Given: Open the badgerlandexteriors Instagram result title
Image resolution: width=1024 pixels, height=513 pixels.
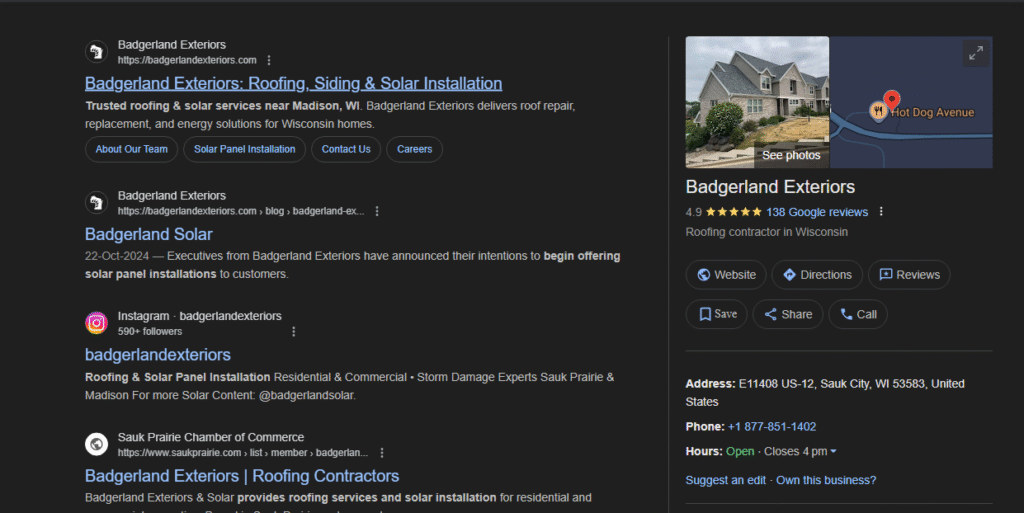Looking at the screenshot, I should 157,354.
